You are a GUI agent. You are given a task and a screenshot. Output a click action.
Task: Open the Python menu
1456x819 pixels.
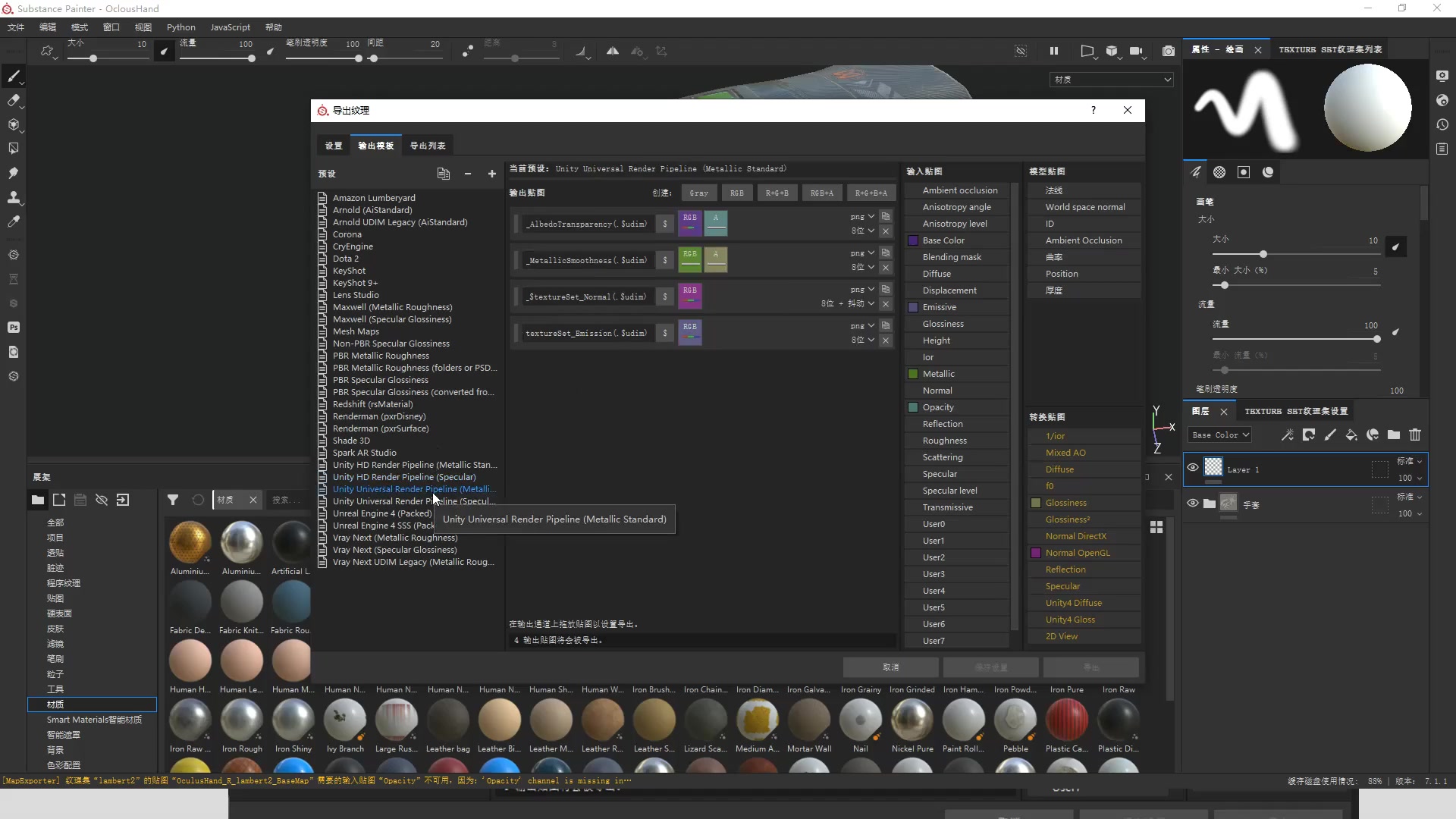coord(180,27)
